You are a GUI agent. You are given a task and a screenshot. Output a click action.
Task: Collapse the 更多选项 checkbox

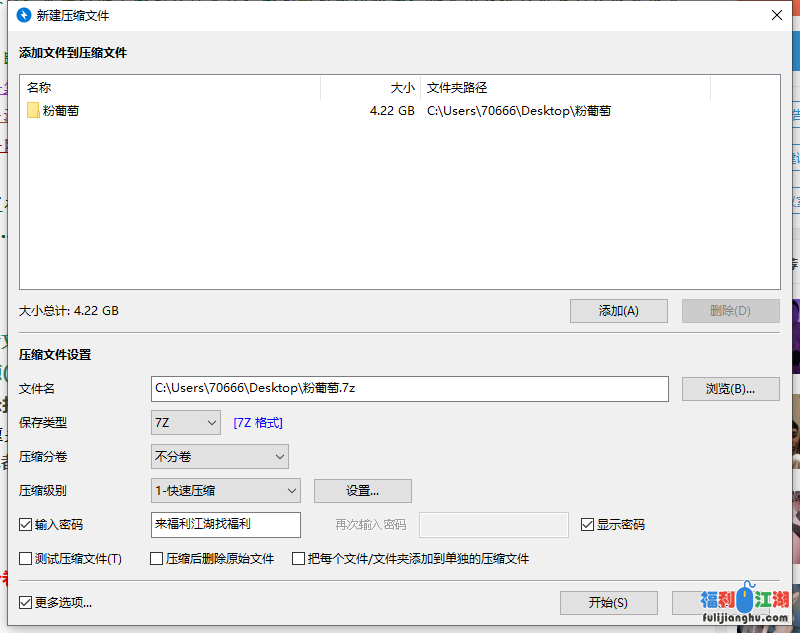pyautogui.click(x=26, y=603)
